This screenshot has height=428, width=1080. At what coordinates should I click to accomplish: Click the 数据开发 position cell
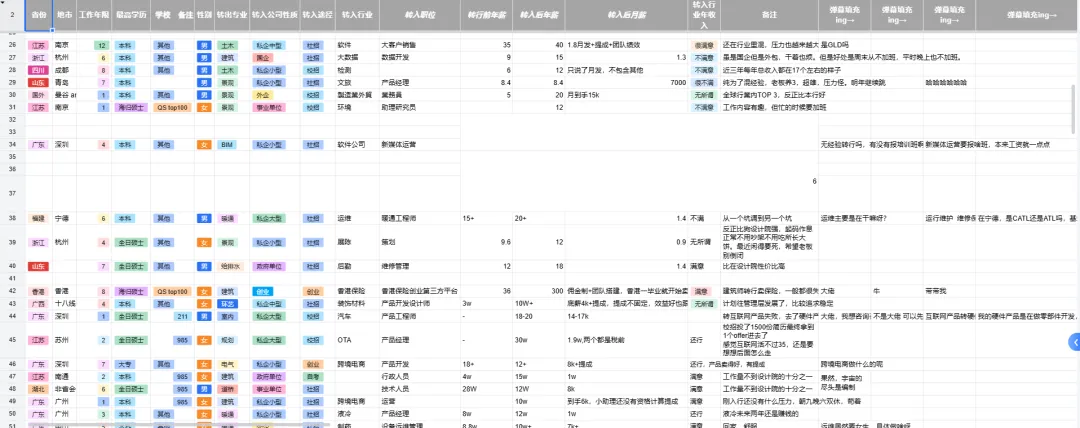[419, 57]
